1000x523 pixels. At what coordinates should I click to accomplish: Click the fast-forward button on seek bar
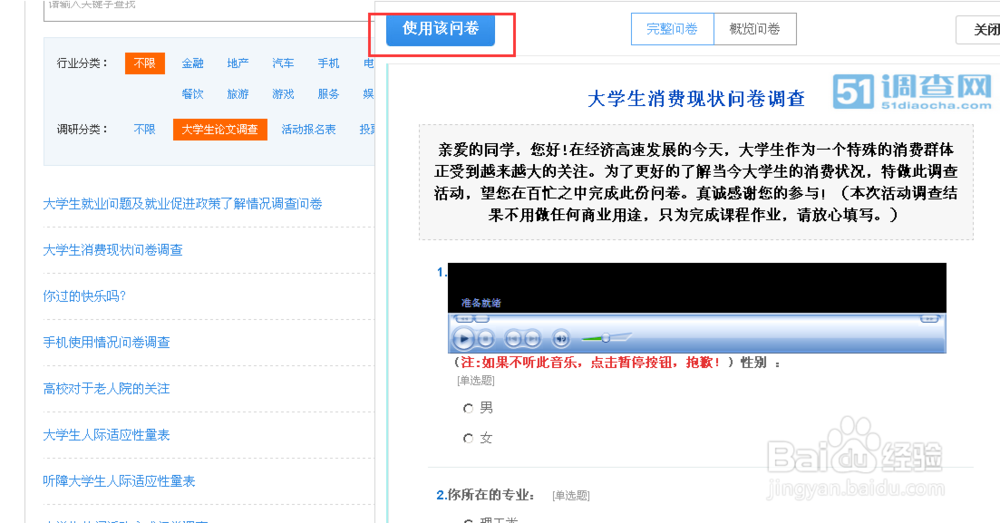coord(929,319)
